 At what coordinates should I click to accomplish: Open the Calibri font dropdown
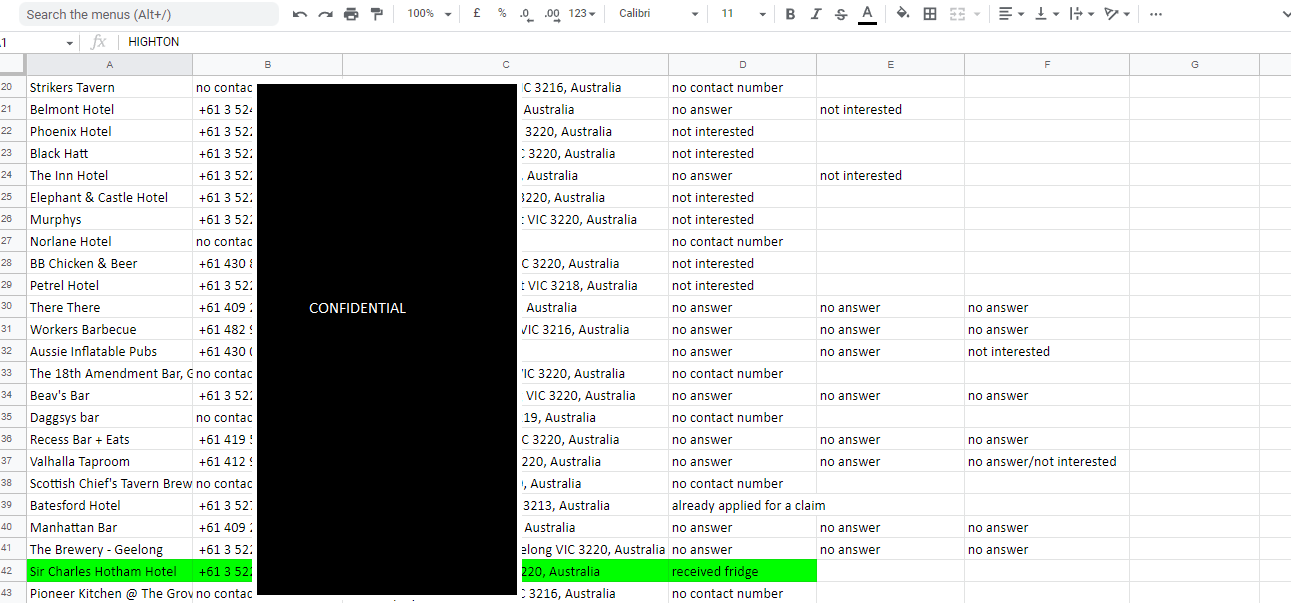coord(658,14)
